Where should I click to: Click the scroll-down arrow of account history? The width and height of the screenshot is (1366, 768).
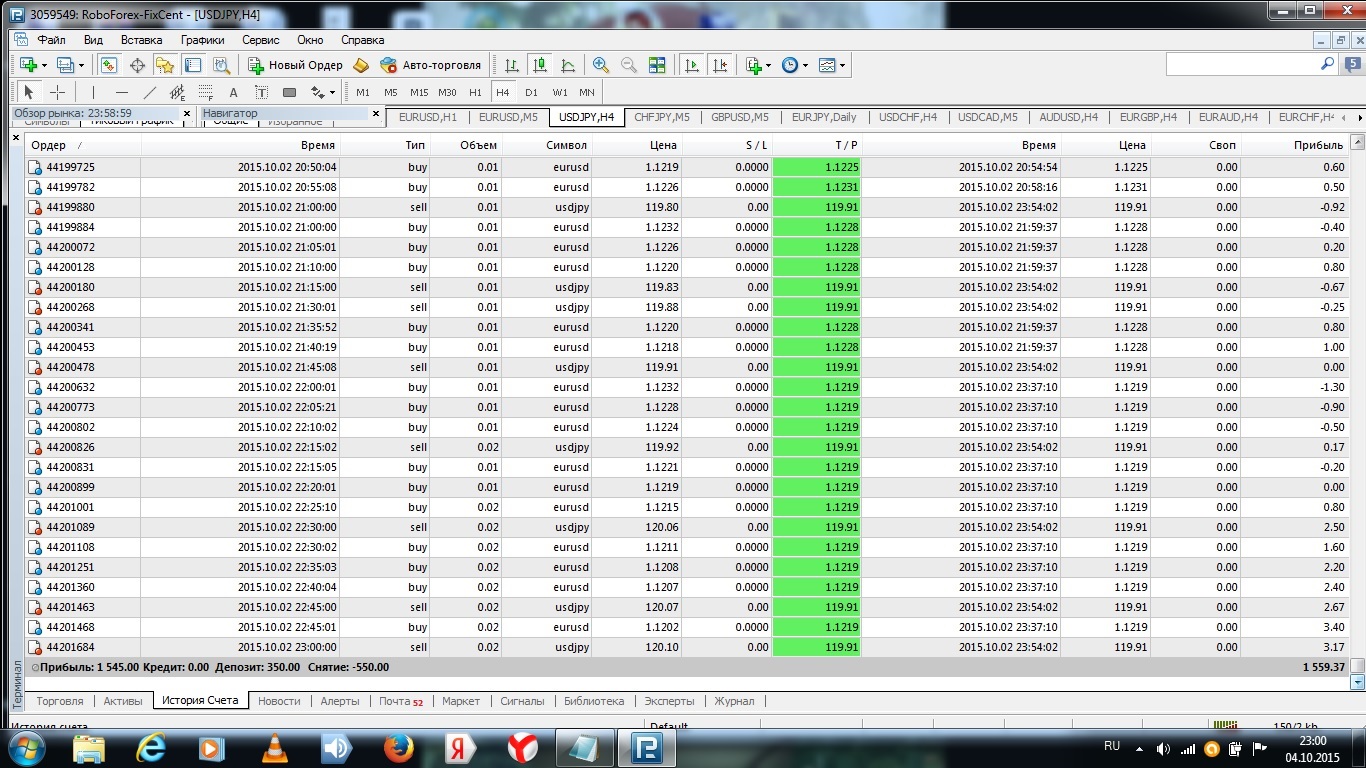(1357, 682)
